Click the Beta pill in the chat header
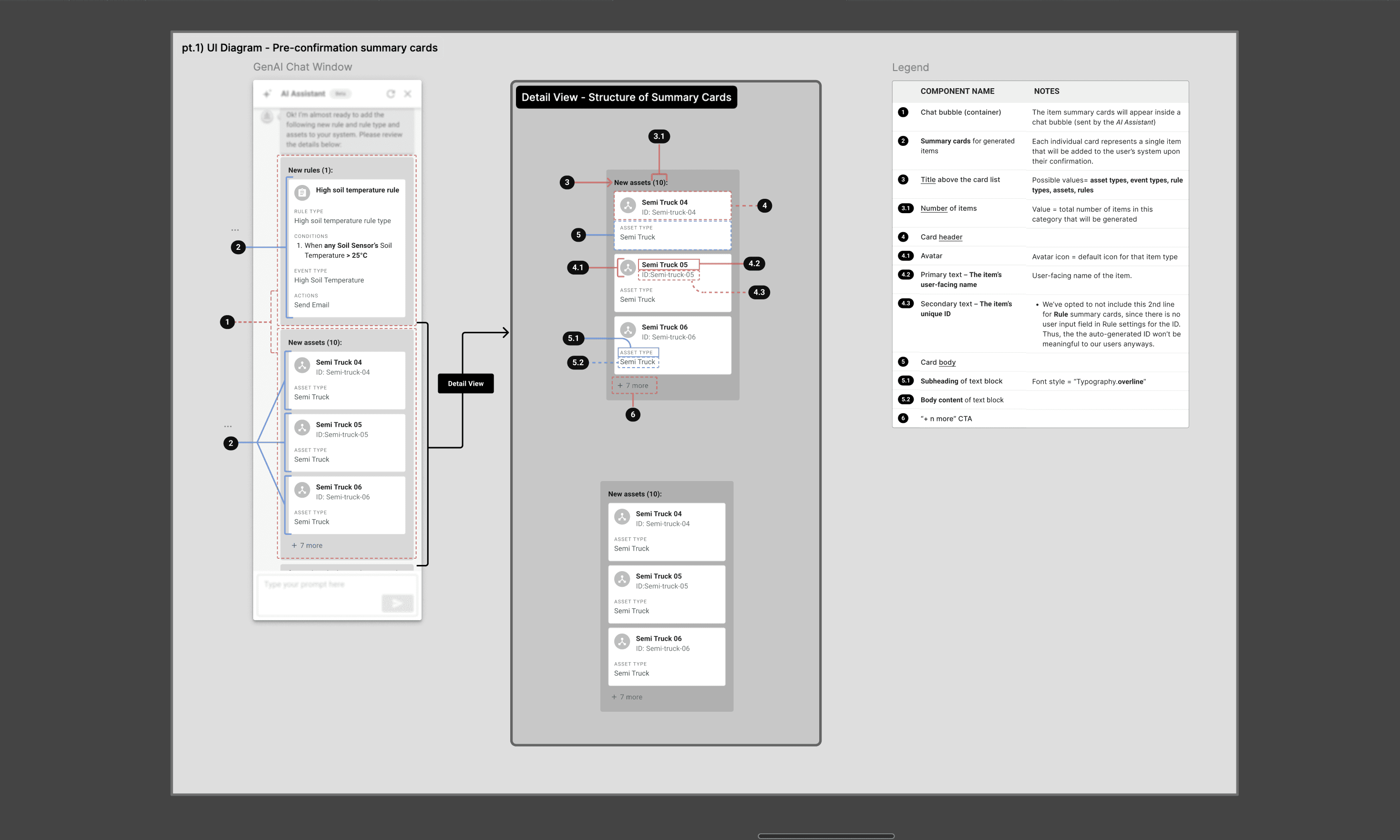The height and width of the screenshot is (840, 1400). coord(340,94)
